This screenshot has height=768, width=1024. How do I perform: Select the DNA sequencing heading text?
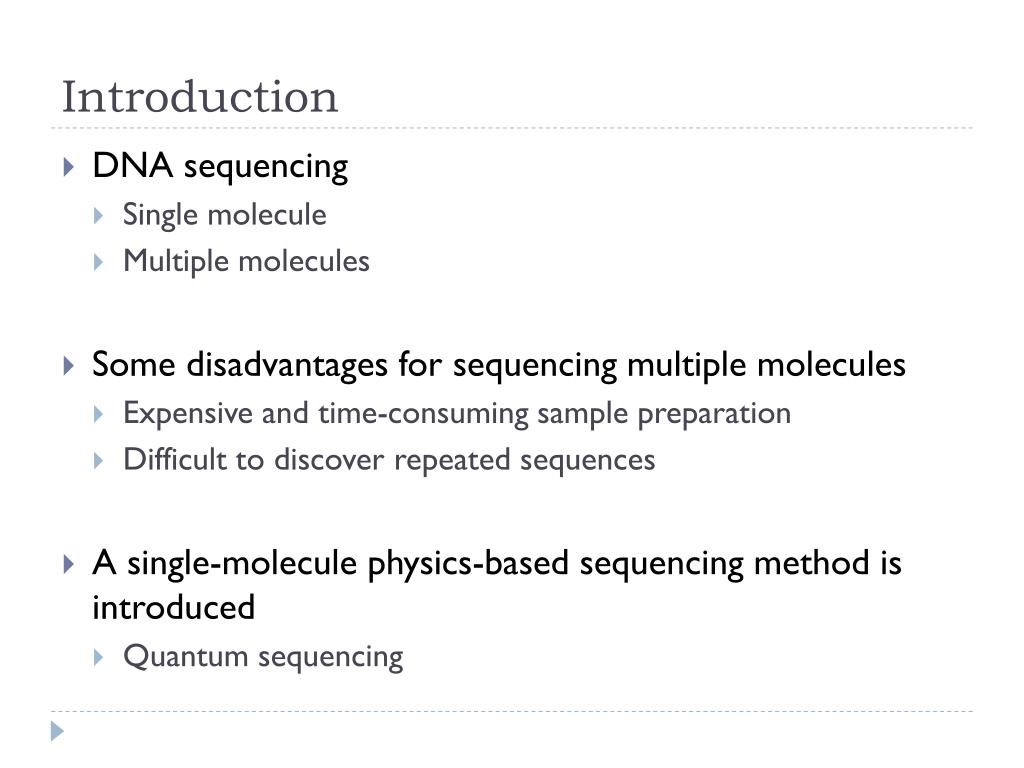tap(220, 166)
